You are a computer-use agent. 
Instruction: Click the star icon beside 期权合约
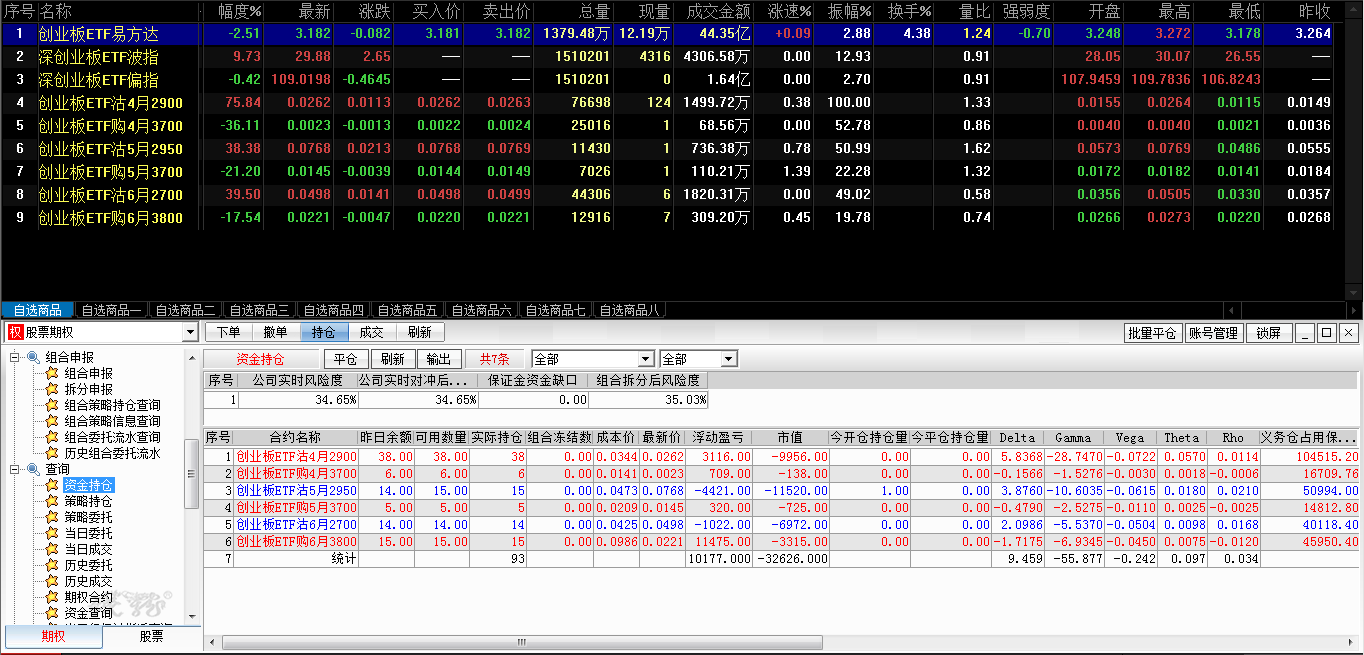(x=52, y=597)
